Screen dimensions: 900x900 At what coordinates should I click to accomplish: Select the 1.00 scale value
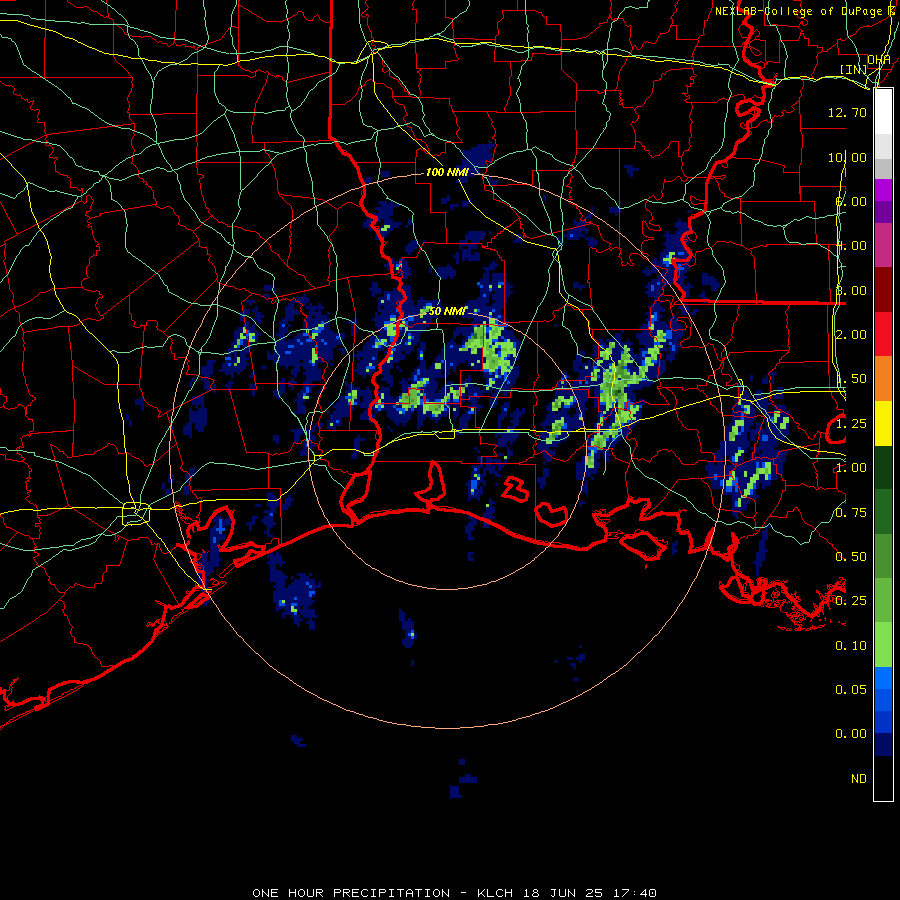click(x=851, y=468)
